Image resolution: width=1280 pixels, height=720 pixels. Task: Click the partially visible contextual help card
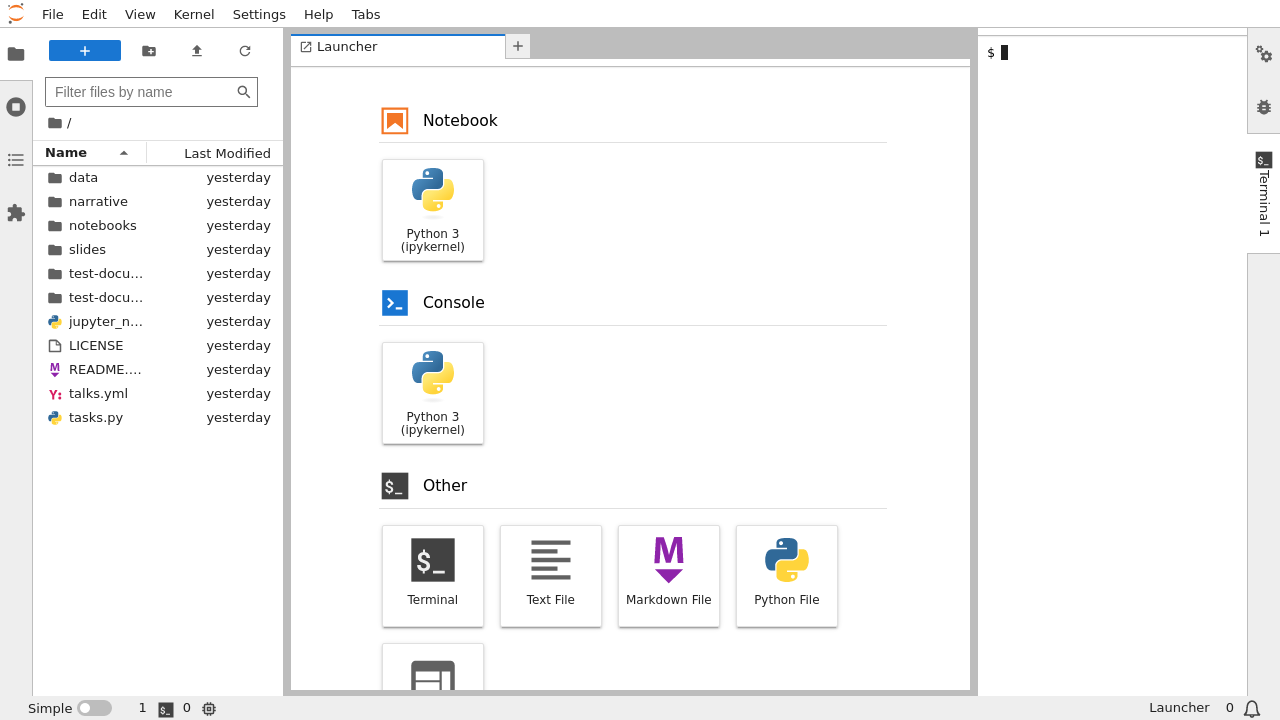coord(433,668)
